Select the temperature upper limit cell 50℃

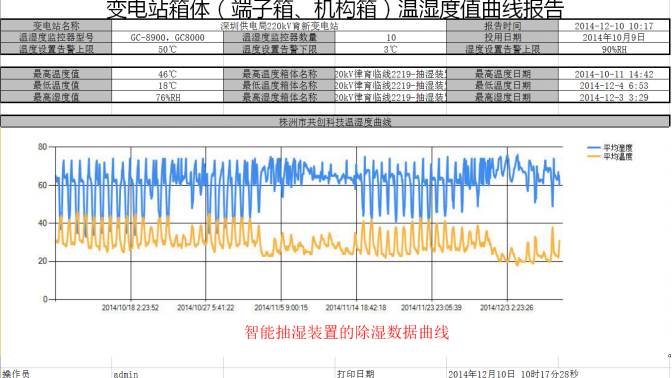pyautogui.click(x=167, y=49)
